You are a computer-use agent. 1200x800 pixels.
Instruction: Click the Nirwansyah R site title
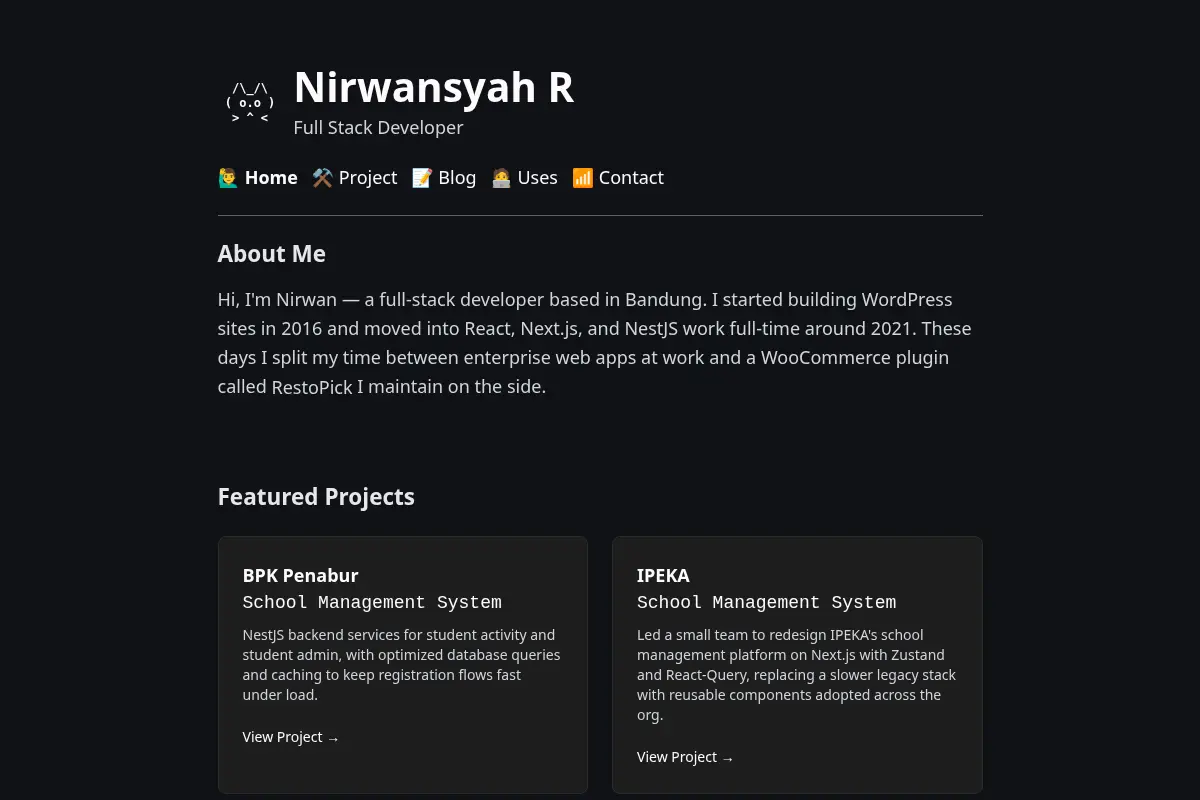(434, 87)
